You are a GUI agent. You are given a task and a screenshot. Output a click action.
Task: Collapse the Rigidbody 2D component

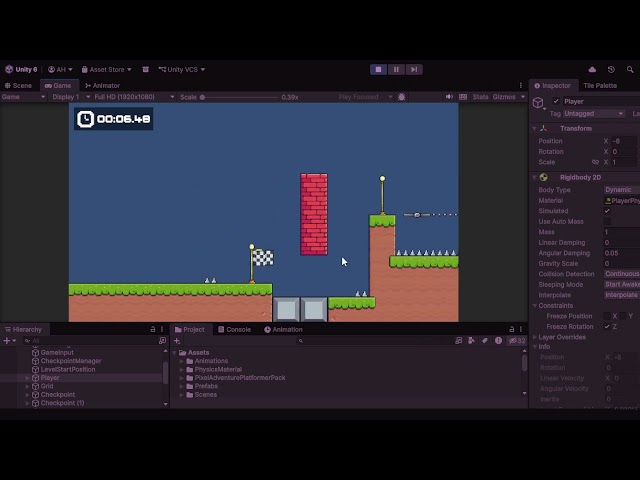pyautogui.click(x=534, y=178)
